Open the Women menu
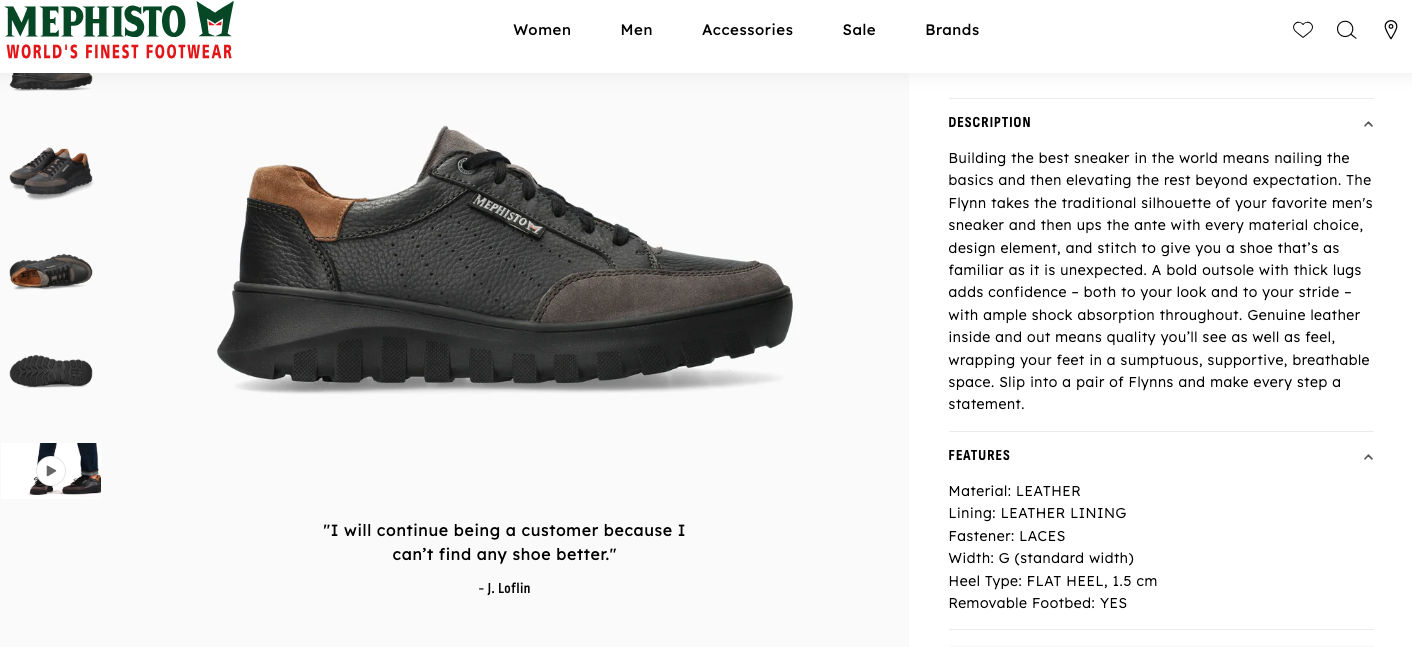Viewport: 1412px width, 647px height. click(x=542, y=30)
